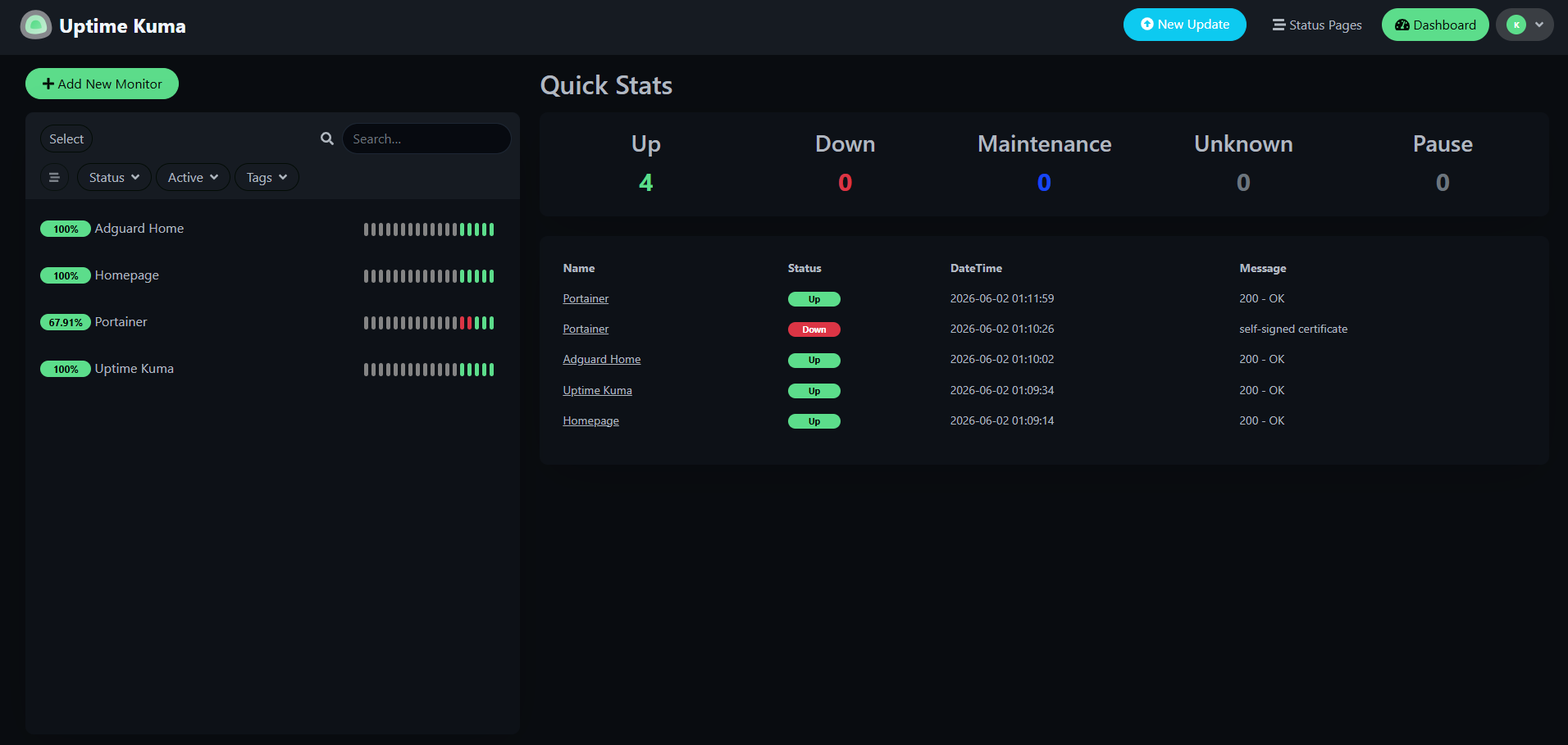1568x745 pixels.
Task: Focus the monitor Search field
Action: coord(426,139)
